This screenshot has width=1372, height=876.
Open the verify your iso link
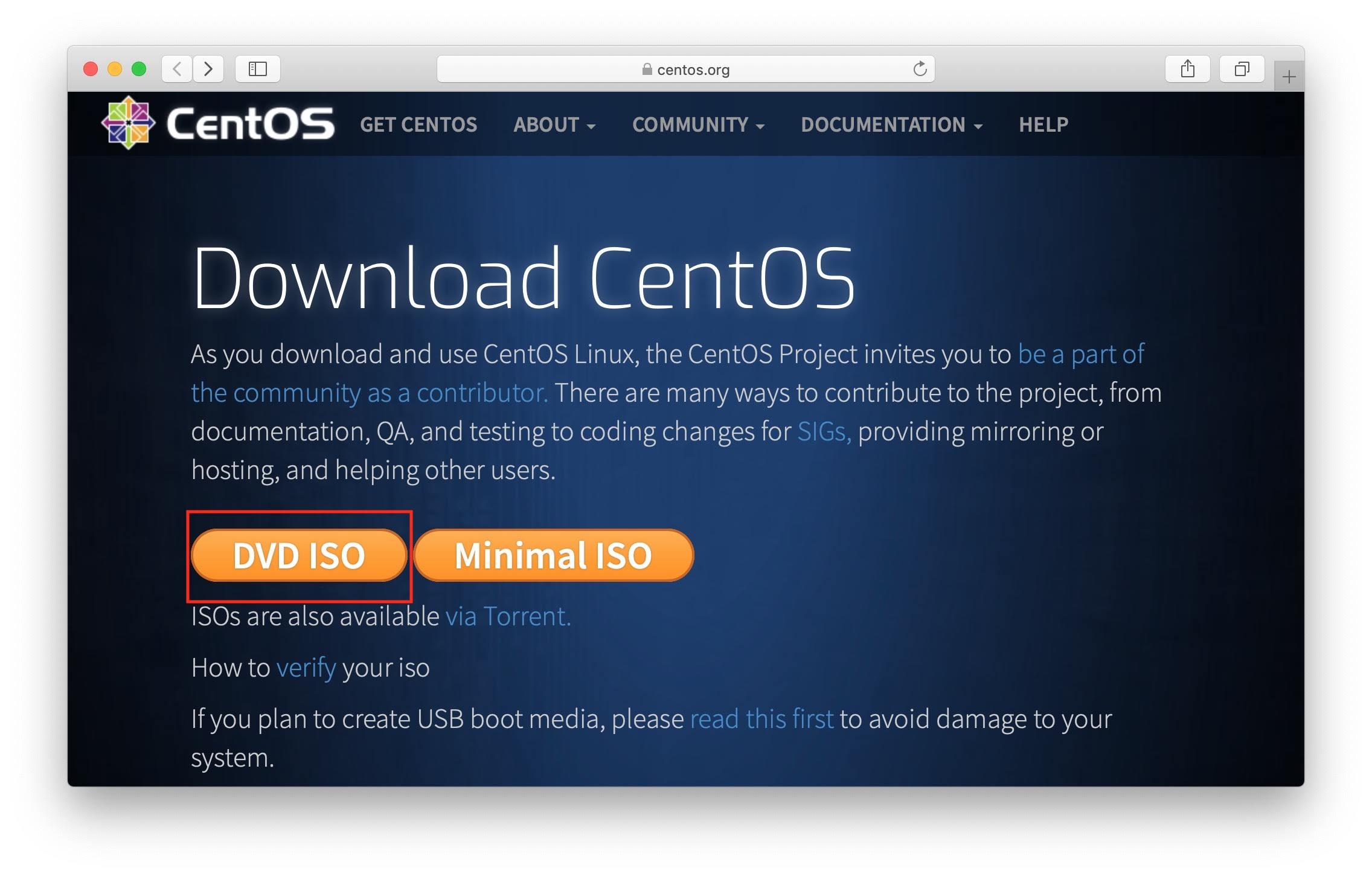tap(306, 668)
